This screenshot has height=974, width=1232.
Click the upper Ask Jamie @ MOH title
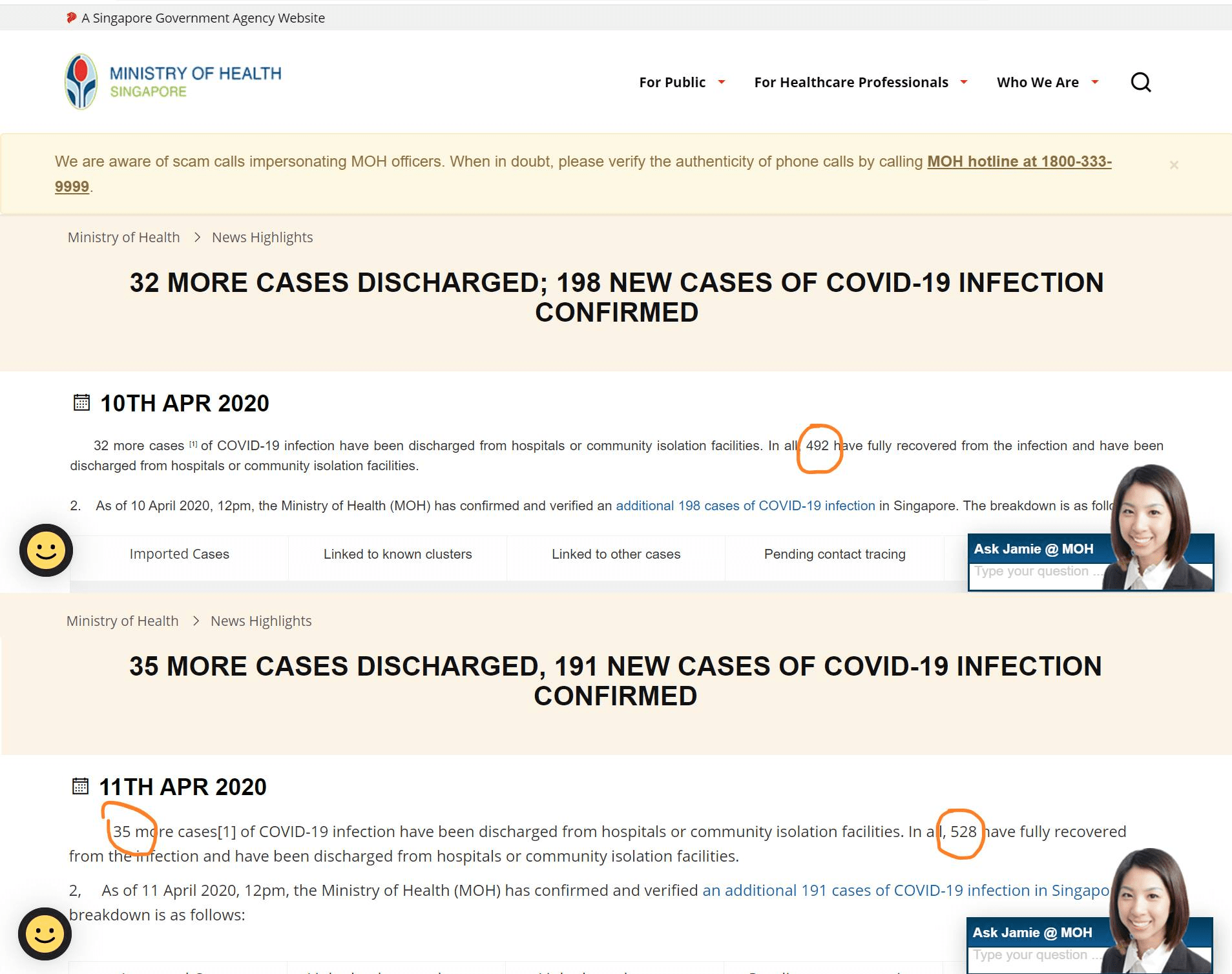[1034, 549]
